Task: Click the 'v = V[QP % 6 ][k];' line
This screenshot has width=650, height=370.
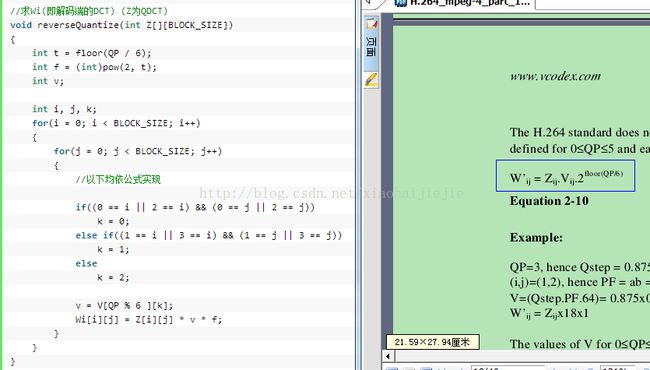Action: [x=124, y=306]
